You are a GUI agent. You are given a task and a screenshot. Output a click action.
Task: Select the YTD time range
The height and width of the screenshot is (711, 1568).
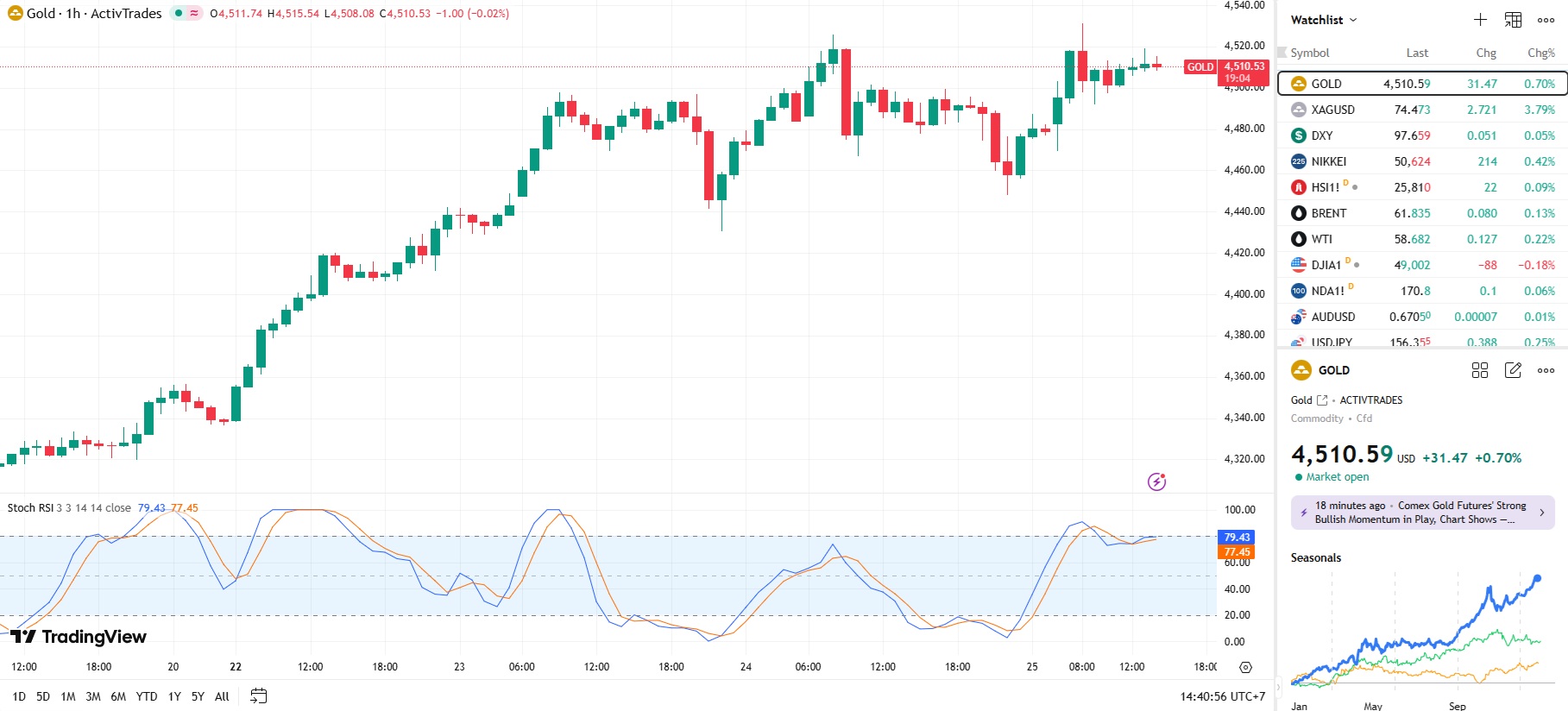click(x=147, y=696)
